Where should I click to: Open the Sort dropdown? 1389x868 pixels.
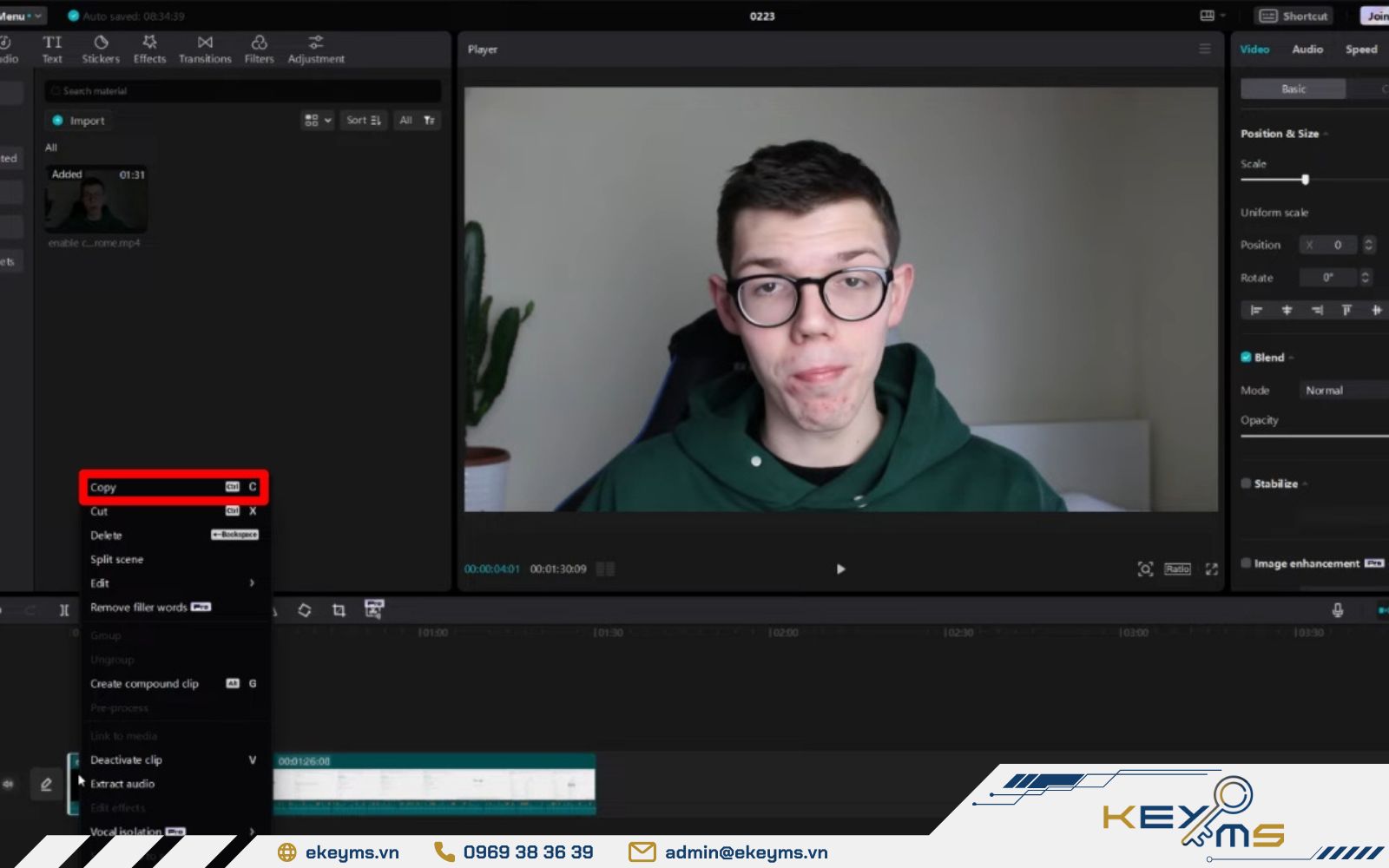(363, 121)
